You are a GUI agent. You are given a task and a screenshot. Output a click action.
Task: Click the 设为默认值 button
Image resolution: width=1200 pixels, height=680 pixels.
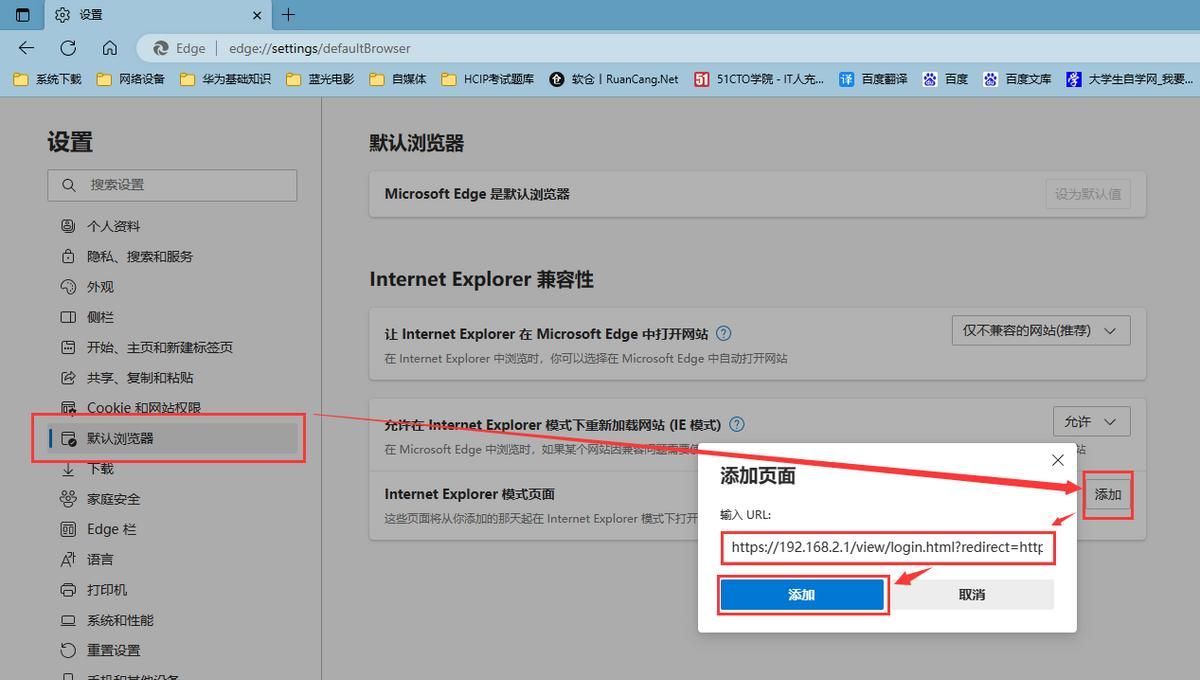tap(1088, 194)
